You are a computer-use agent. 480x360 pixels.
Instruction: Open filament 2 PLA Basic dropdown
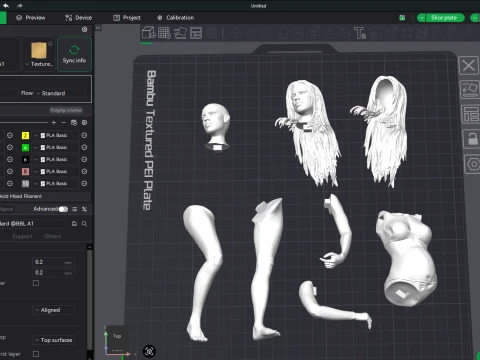click(x=56, y=135)
